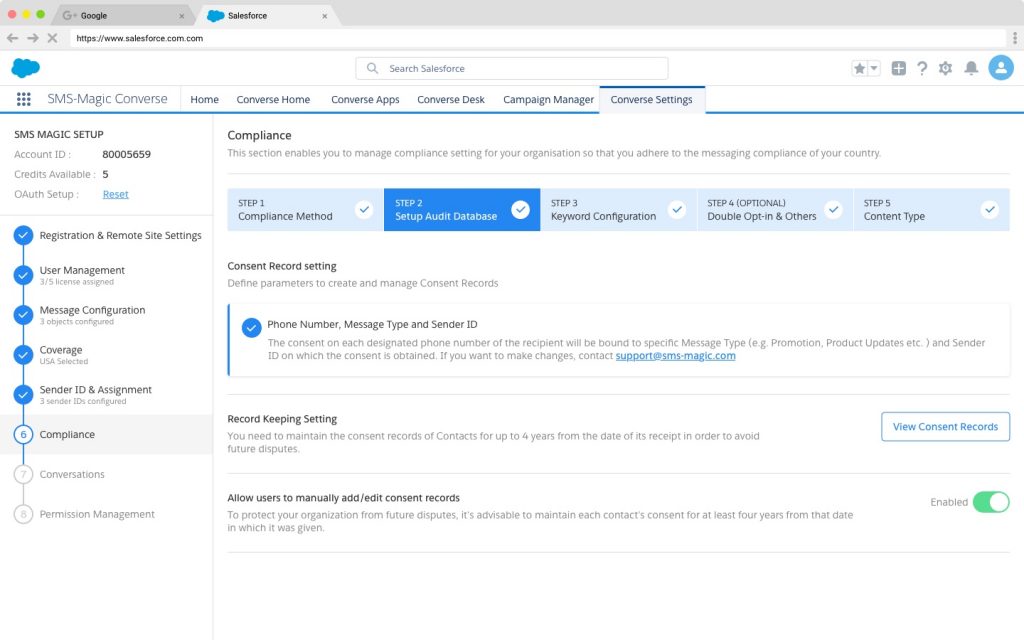Close the Google browser tab
Image resolution: width=1024 pixels, height=640 pixels.
pyautogui.click(x=182, y=16)
